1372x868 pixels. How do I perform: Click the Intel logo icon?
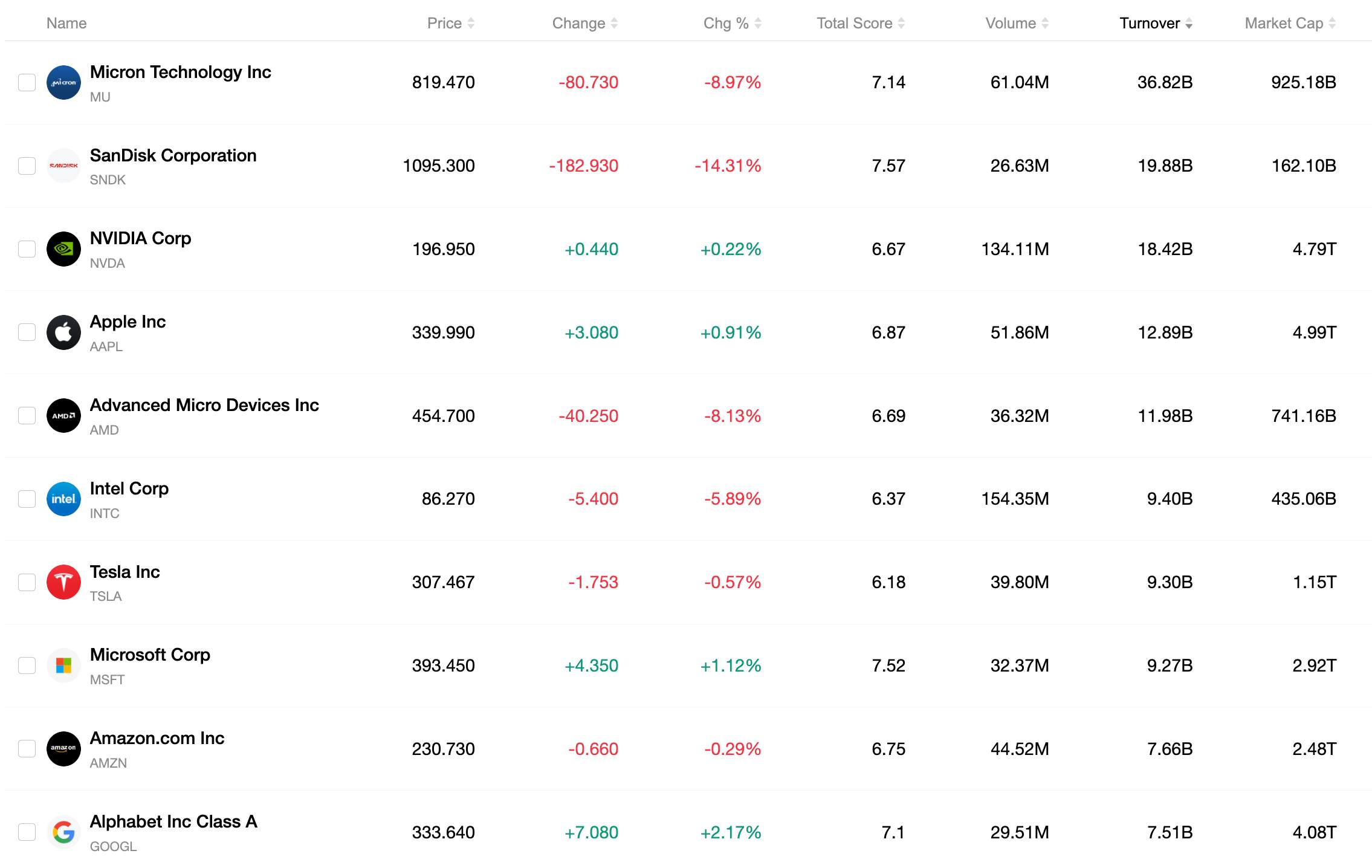[63, 499]
